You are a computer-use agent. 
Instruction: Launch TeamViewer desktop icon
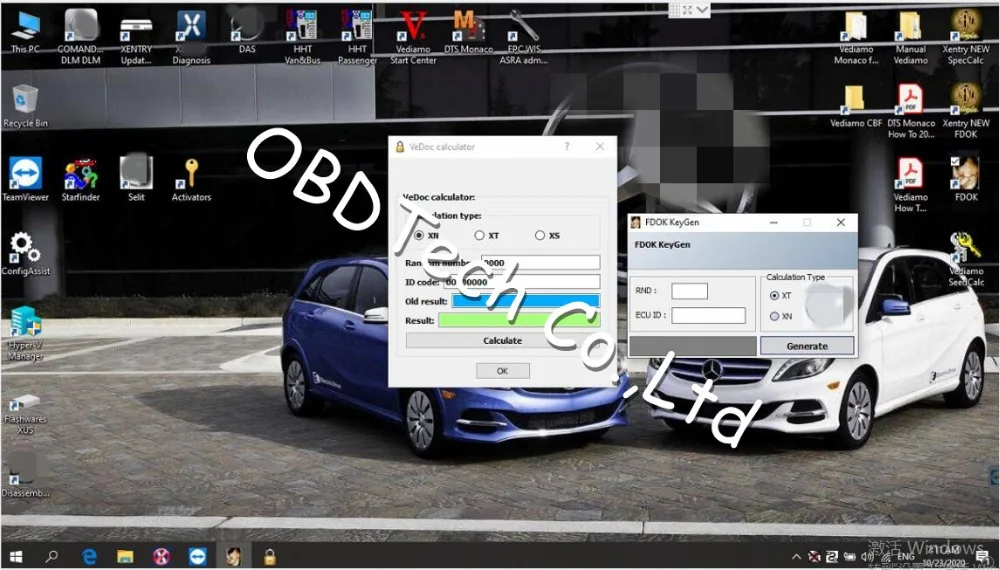26,180
